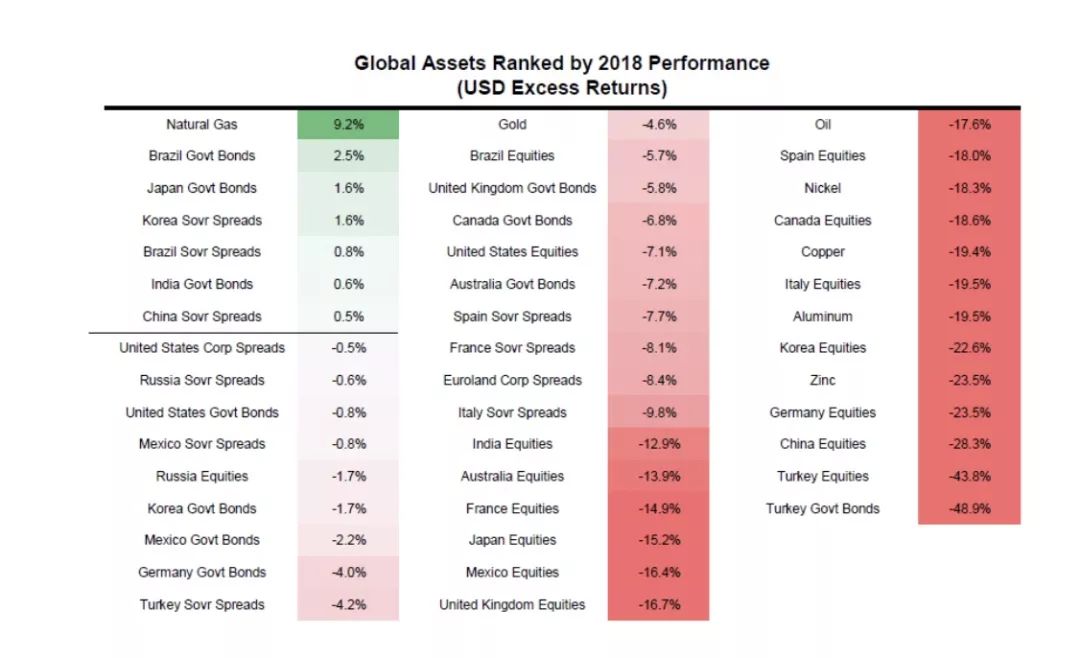The height and width of the screenshot is (658, 1080).
Task: Select the -17.6% Oil value cell
Action: (x=969, y=125)
